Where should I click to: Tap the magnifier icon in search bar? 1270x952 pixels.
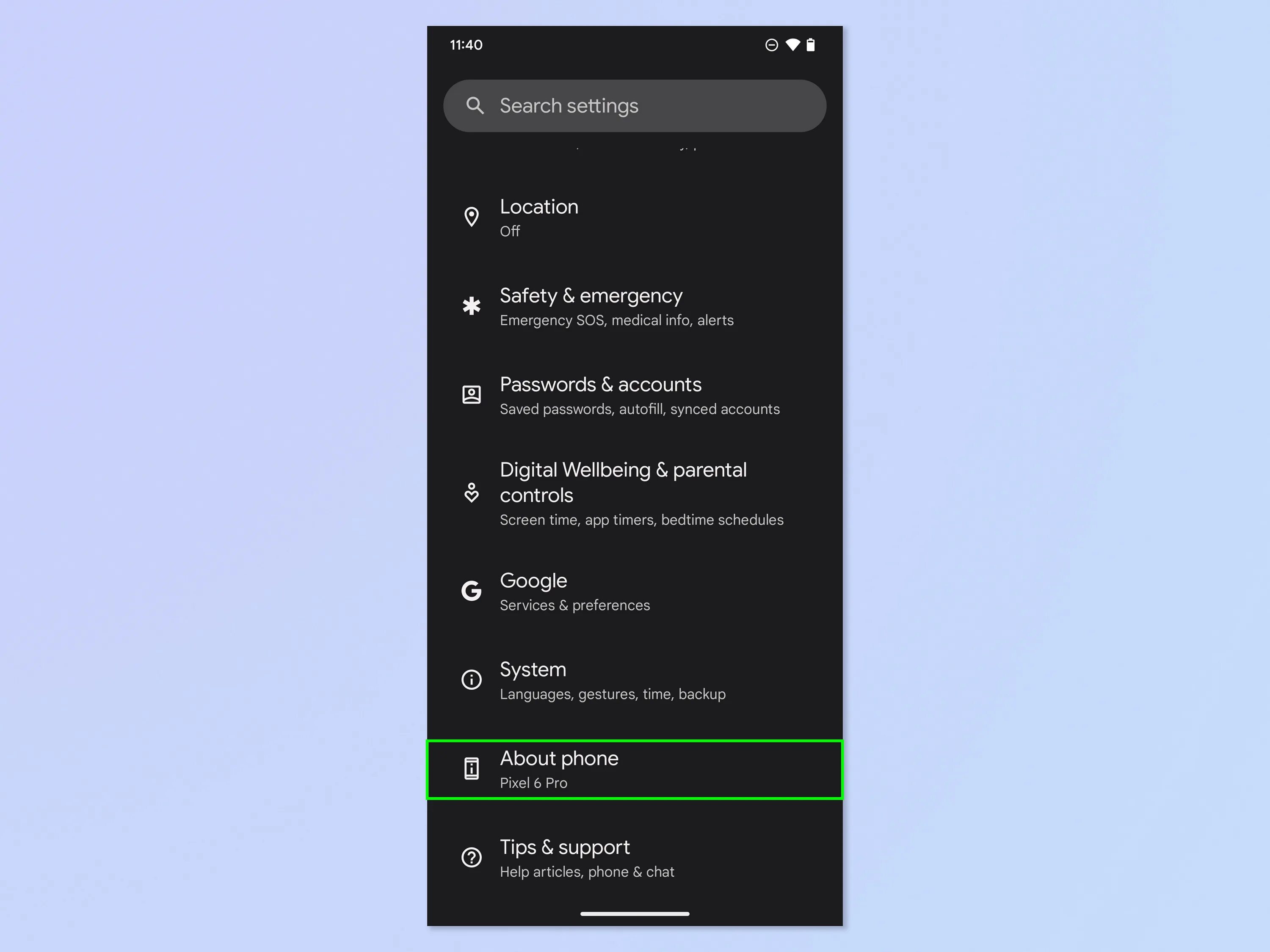[x=475, y=106]
